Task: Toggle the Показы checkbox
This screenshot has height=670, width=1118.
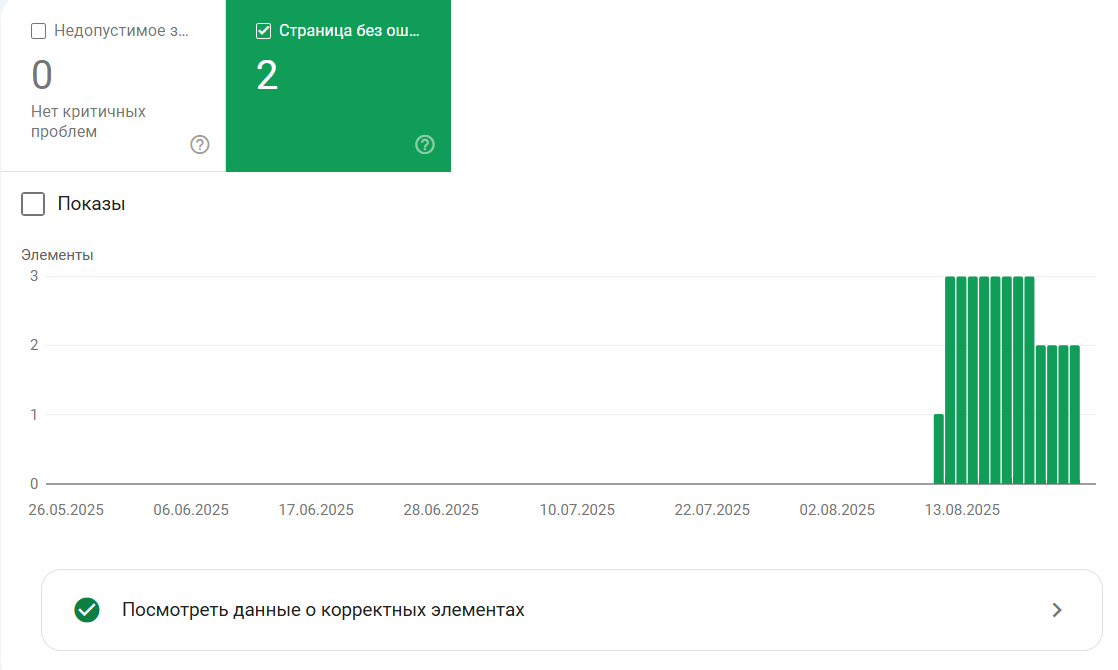Action: (33, 204)
